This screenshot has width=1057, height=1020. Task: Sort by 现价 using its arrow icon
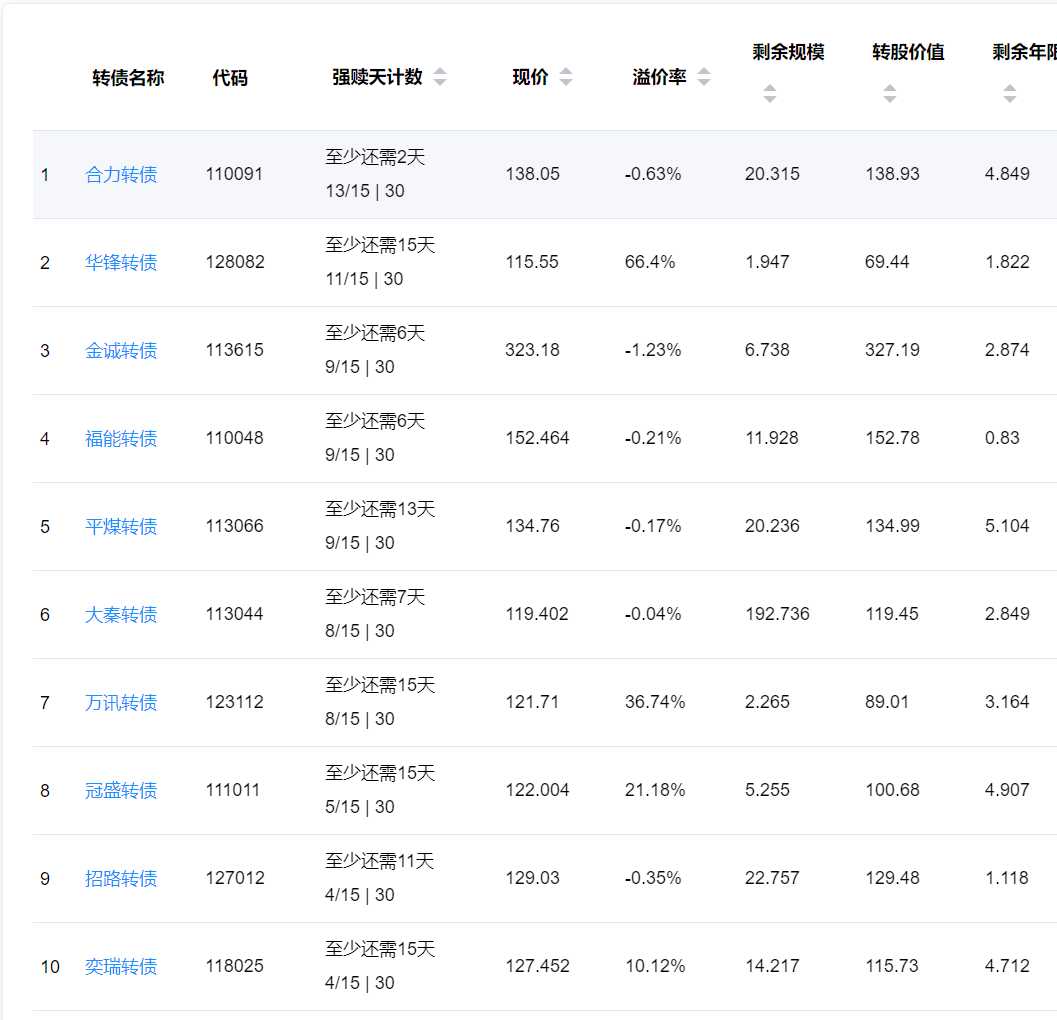point(566,78)
